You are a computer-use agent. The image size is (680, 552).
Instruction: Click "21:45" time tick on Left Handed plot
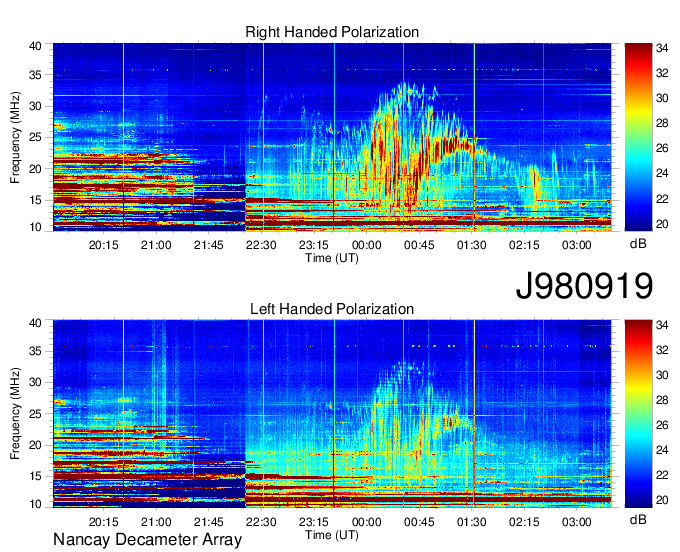click(209, 522)
